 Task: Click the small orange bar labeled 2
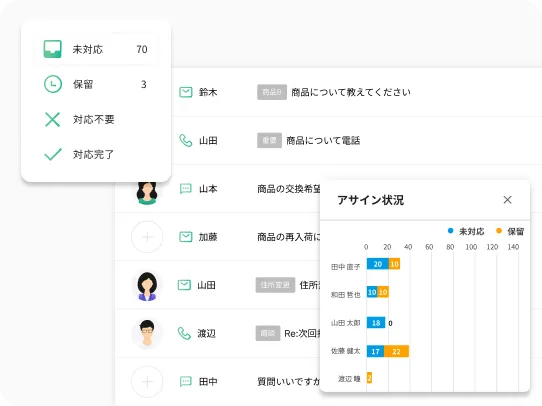(x=369, y=378)
